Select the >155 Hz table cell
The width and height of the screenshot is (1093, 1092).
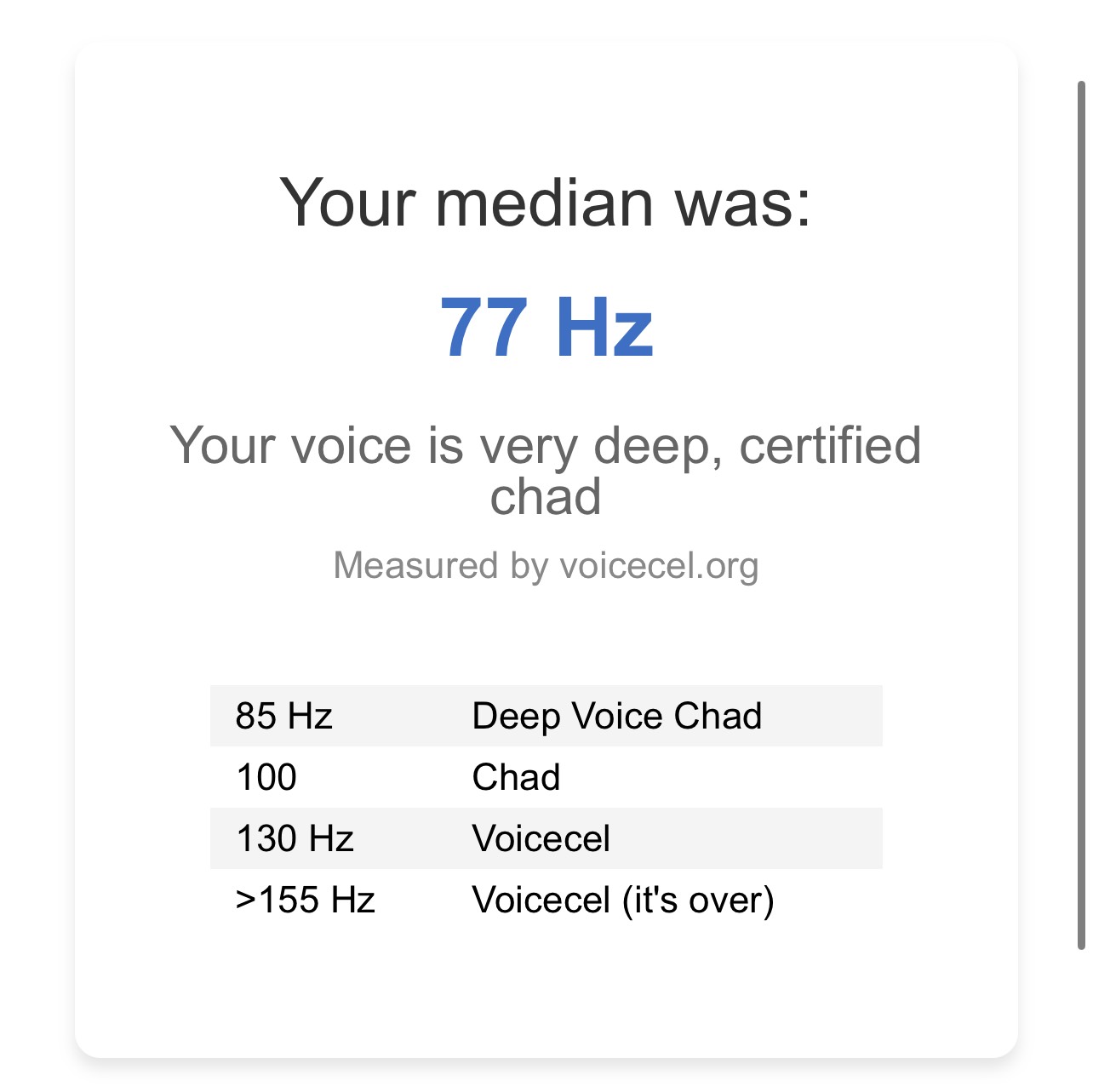(305, 900)
